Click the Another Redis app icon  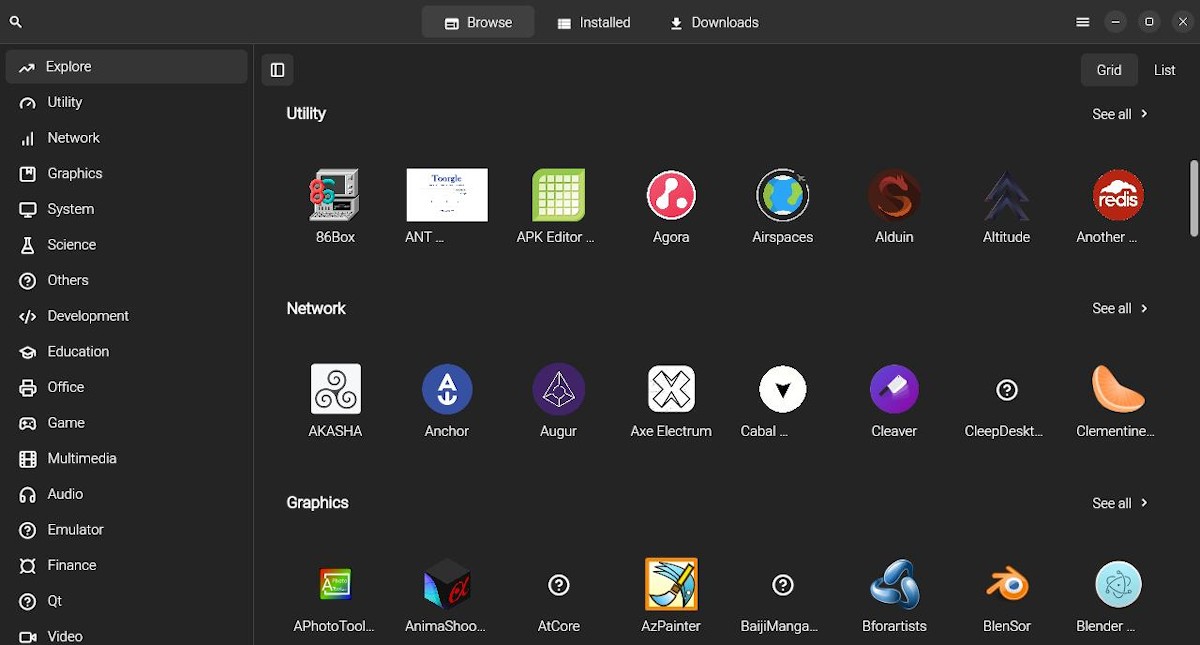pos(1117,195)
